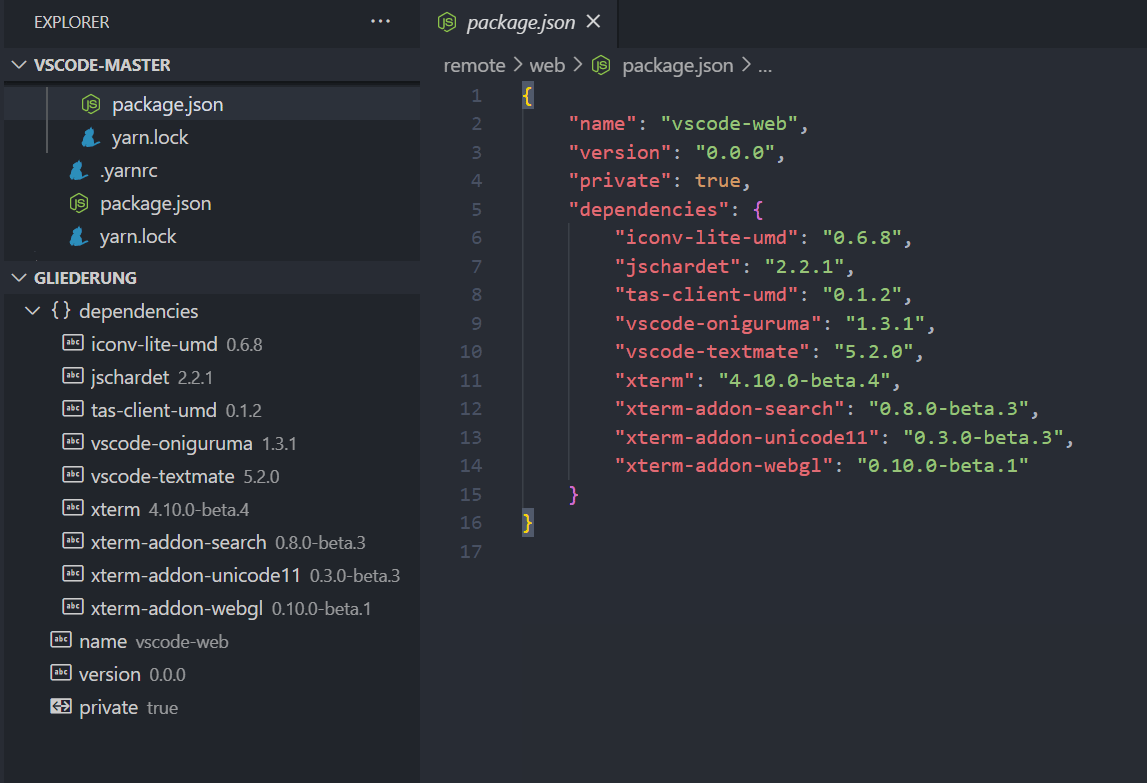Open the Explorer more actions menu

(380, 22)
